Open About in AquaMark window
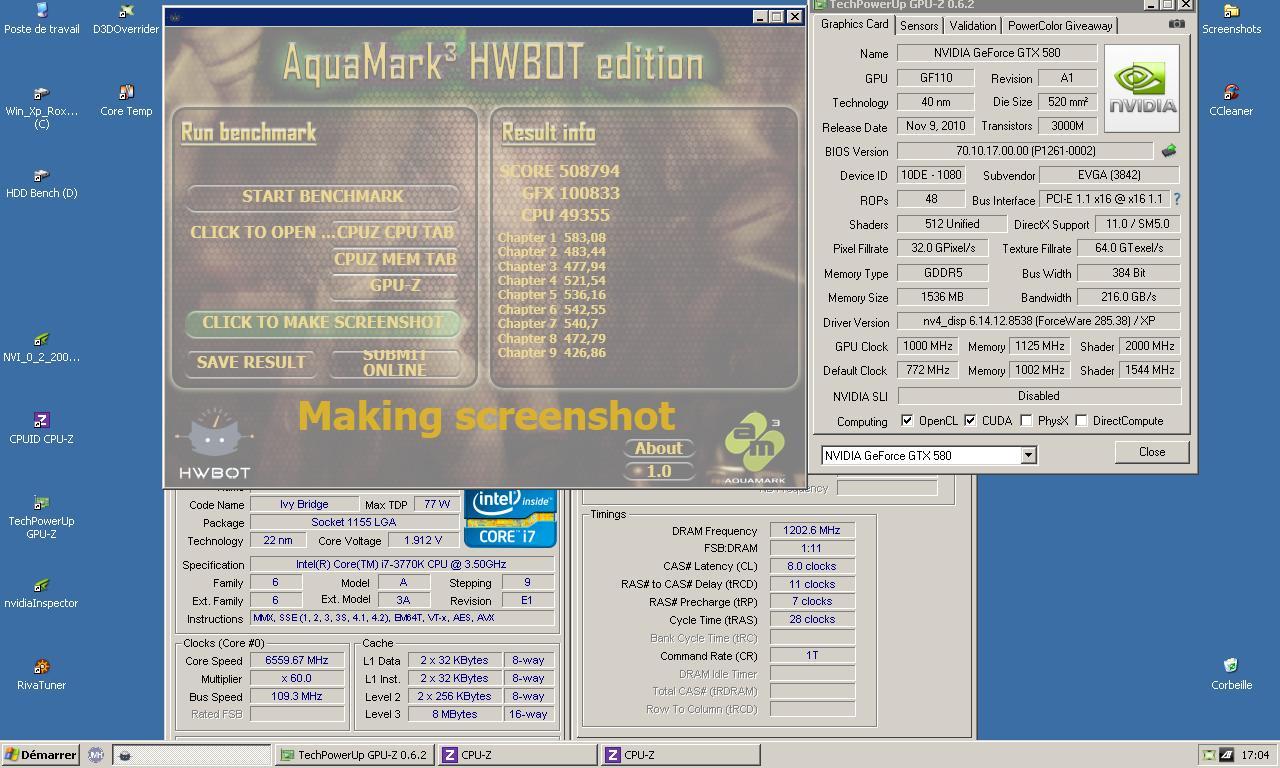Viewport: 1280px width, 768px height. click(x=658, y=448)
